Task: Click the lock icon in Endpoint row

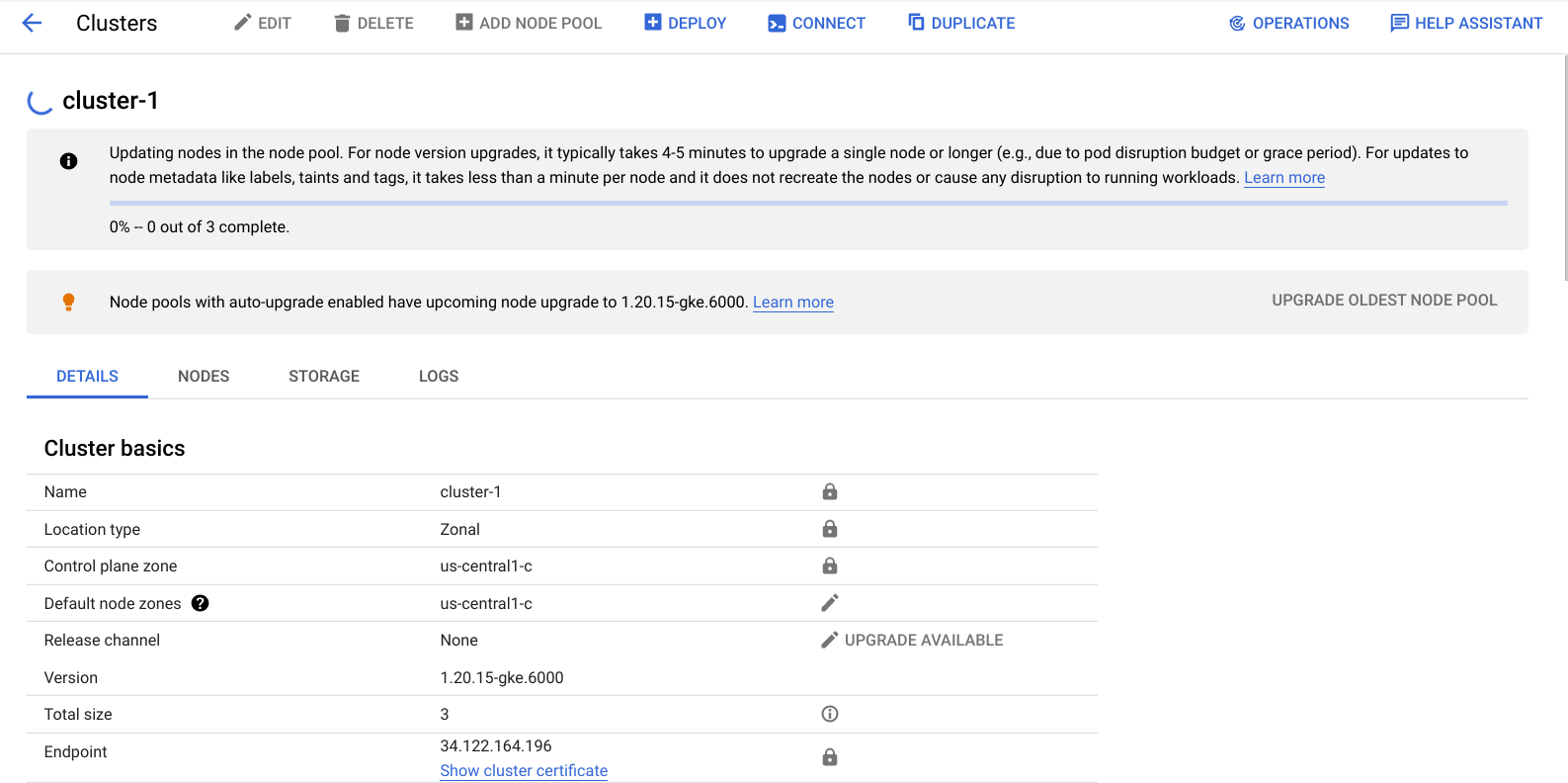Action: 830,757
